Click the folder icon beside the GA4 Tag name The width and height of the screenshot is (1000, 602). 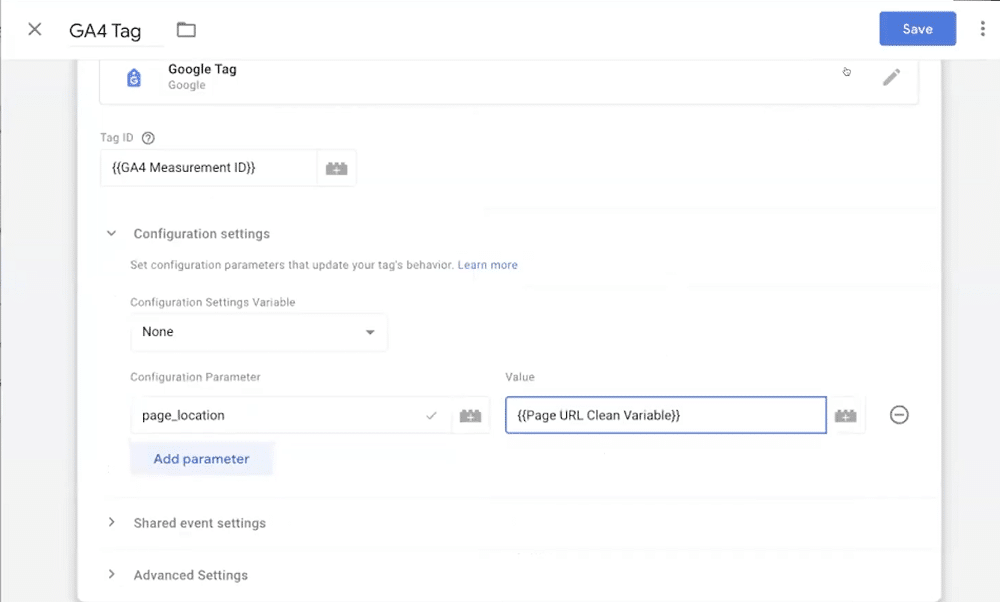click(x=186, y=29)
